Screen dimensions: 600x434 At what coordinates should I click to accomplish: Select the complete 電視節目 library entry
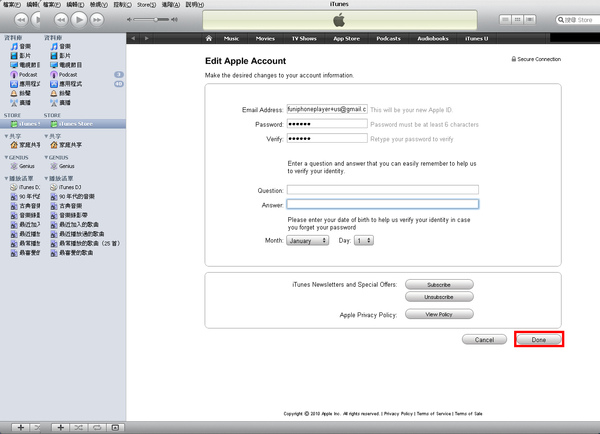(x=66, y=65)
